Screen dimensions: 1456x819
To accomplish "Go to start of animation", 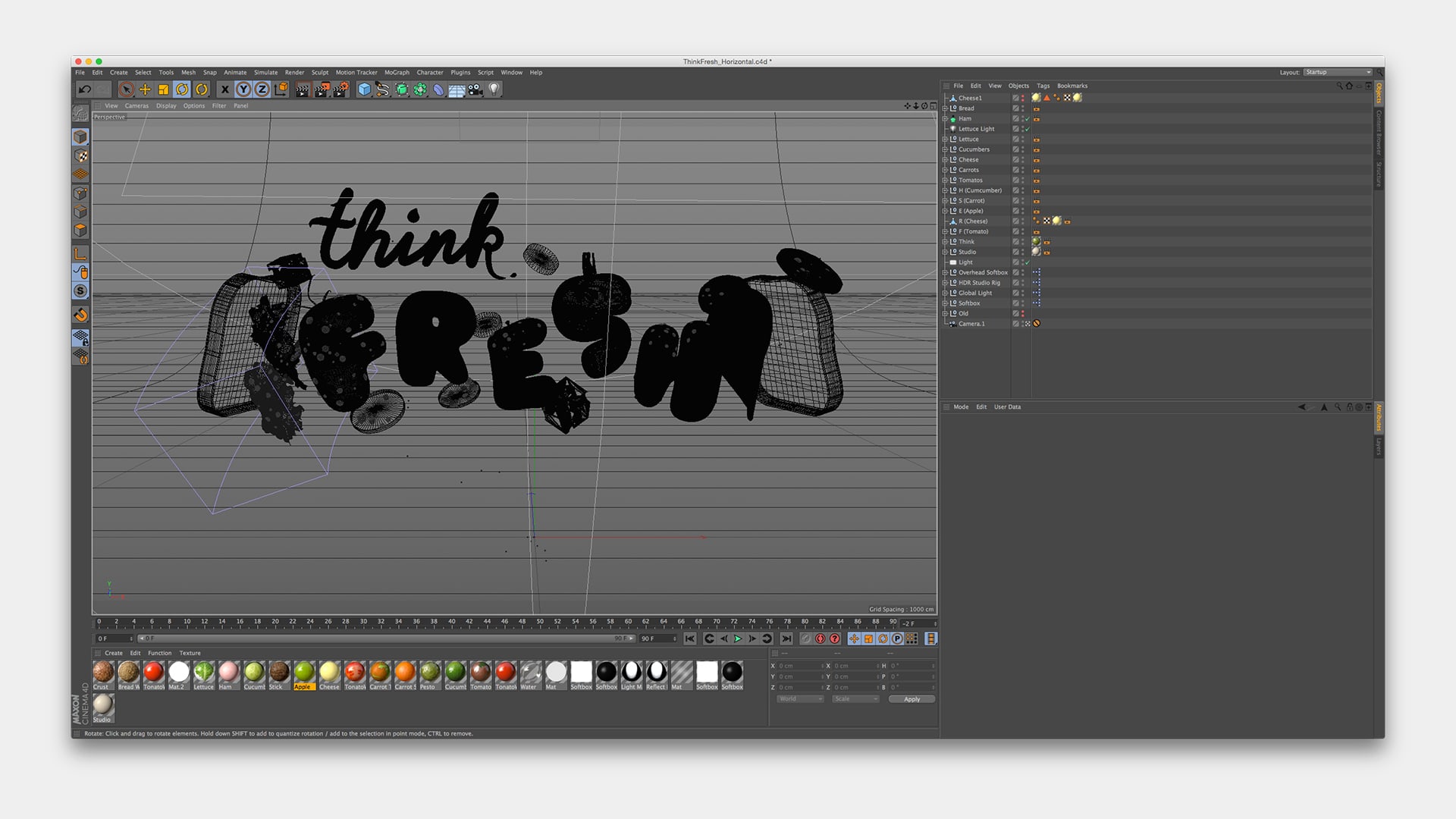I will point(689,639).
